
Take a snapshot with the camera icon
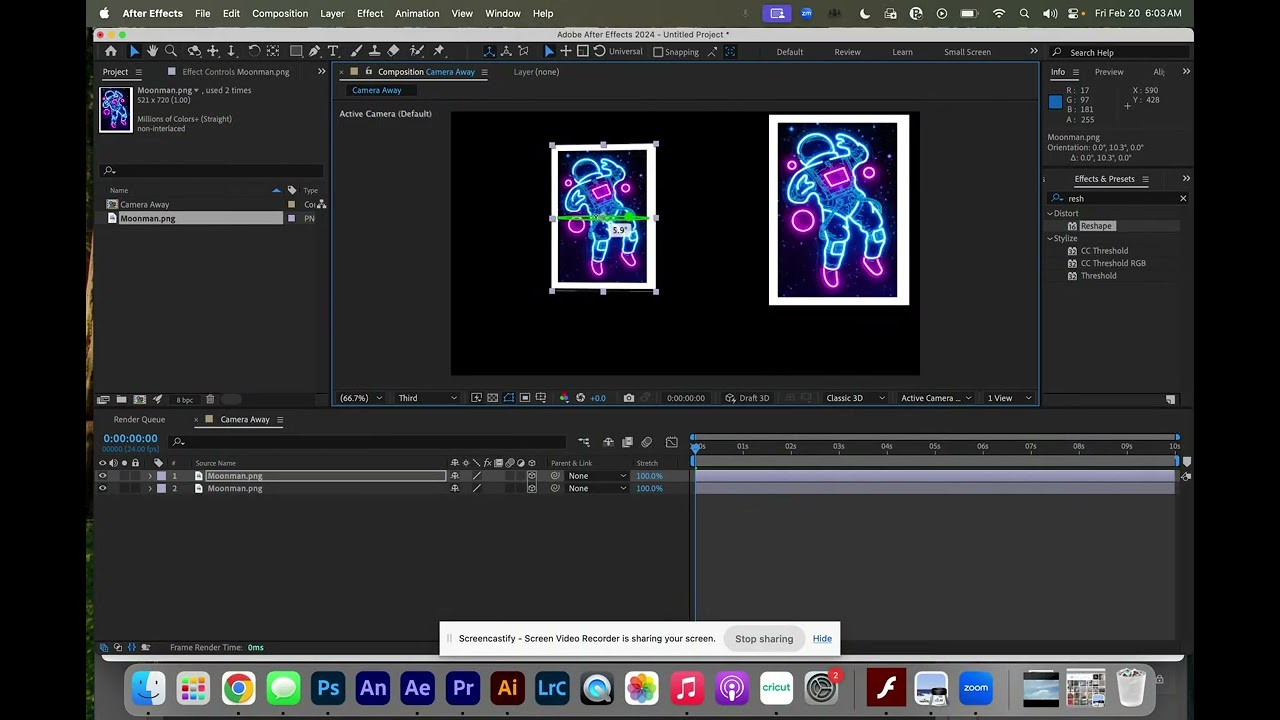tap(628, 398)
